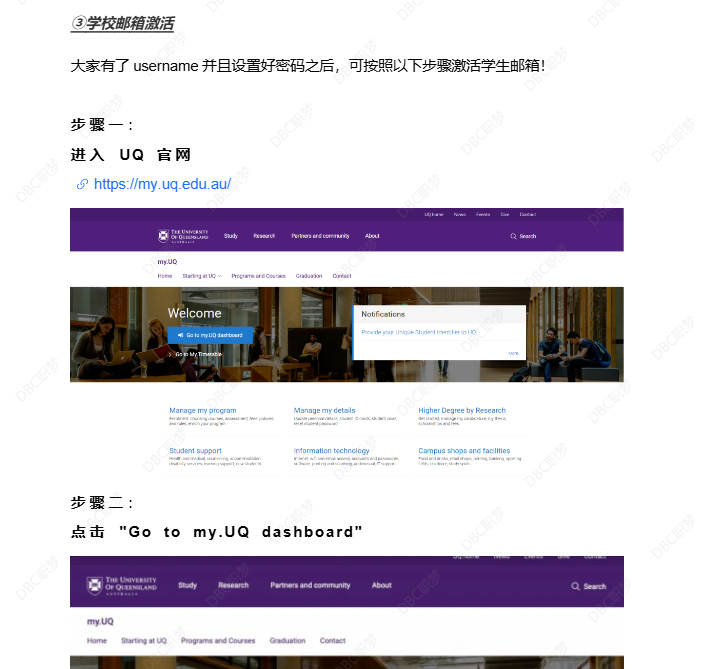Open the Unique Student Identifier notification link

click(419, 332)
